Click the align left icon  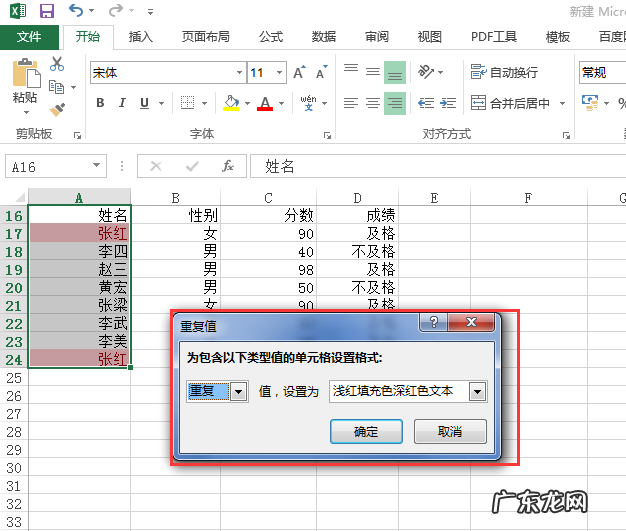coord(351,103)
